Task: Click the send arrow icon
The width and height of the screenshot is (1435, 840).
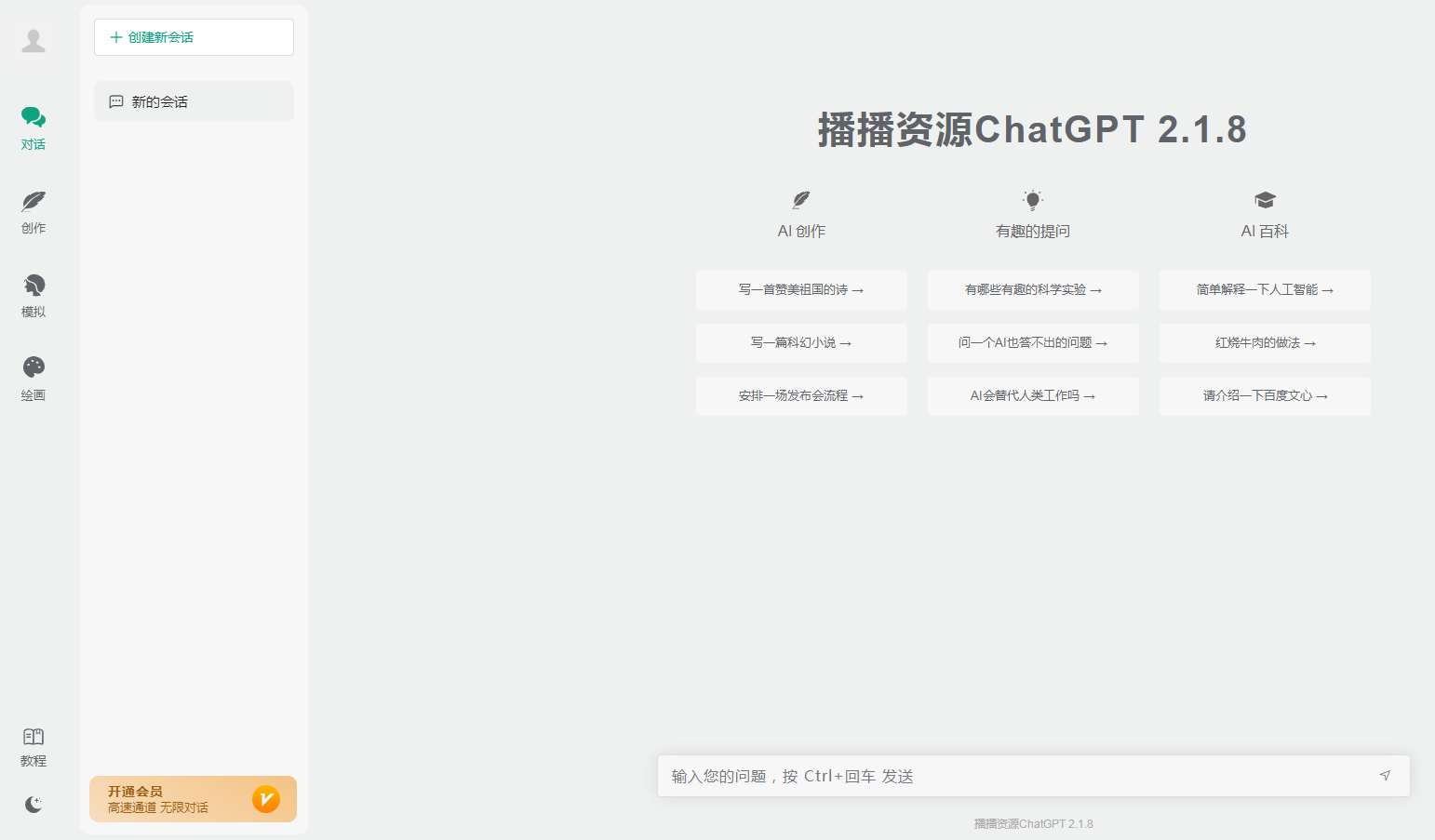Action: [1385, 776]
